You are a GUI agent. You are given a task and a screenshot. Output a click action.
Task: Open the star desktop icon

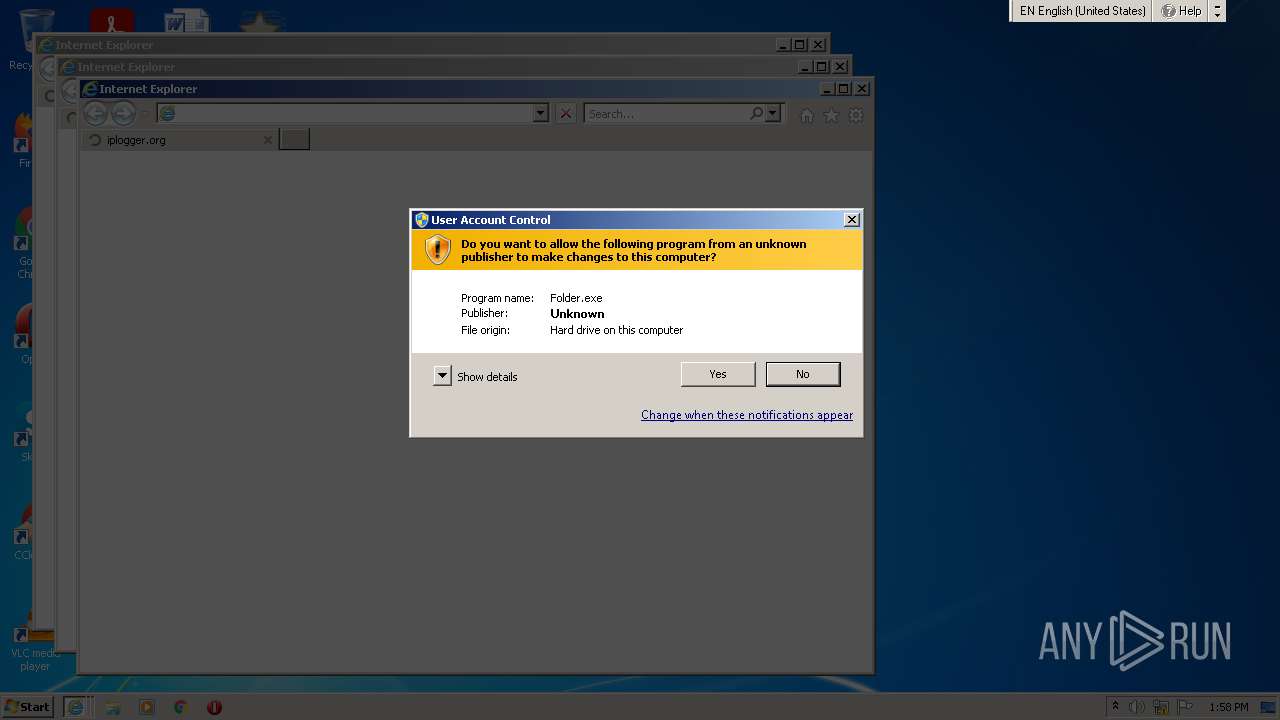[x=263, y=22]
